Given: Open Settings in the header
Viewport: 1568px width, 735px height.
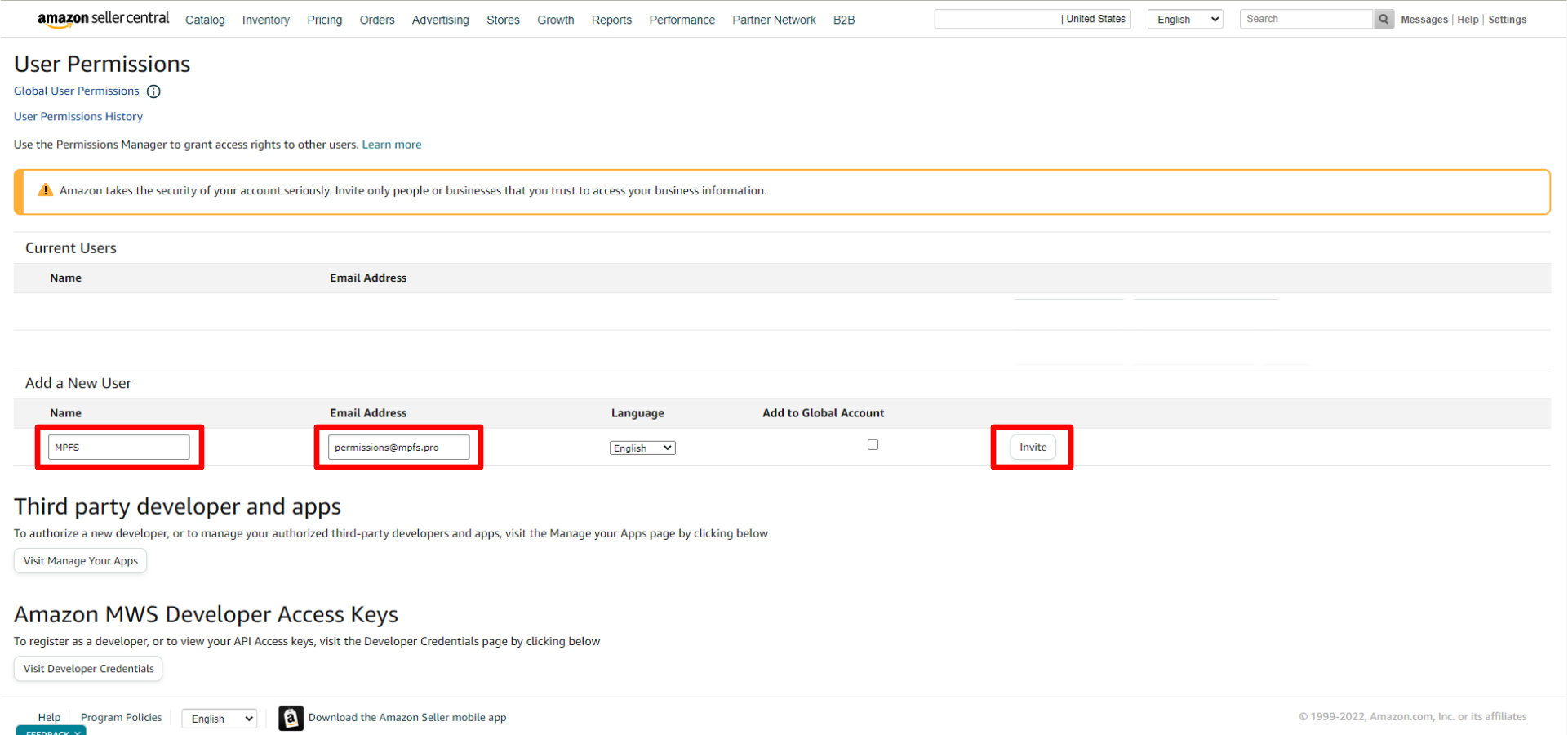Looking at the screenshot, I should [x=1507, y=20].
